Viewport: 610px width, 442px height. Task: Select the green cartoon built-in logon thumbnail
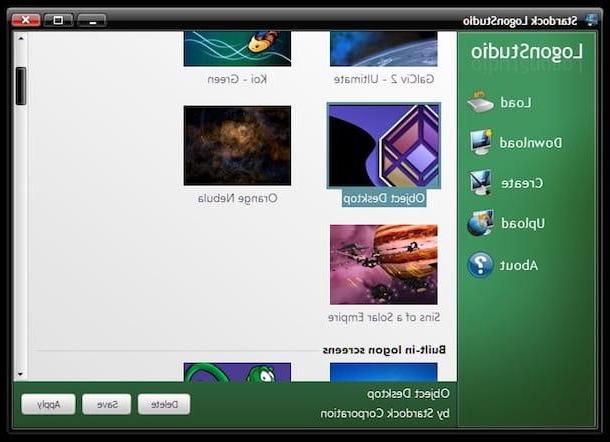[237, 372]
